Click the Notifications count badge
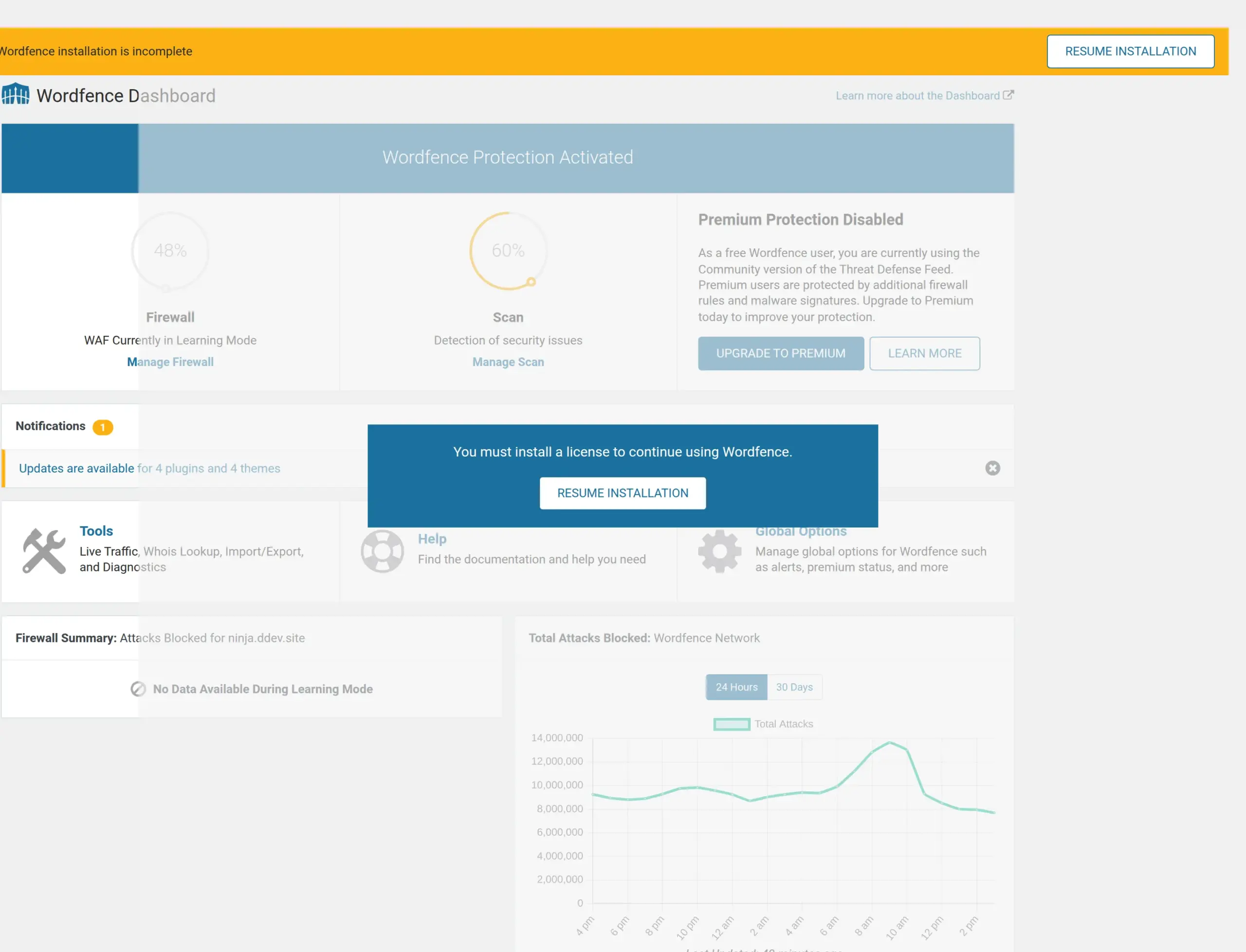This screenshot has height=952, width=1246. click(x=103, y=427)
